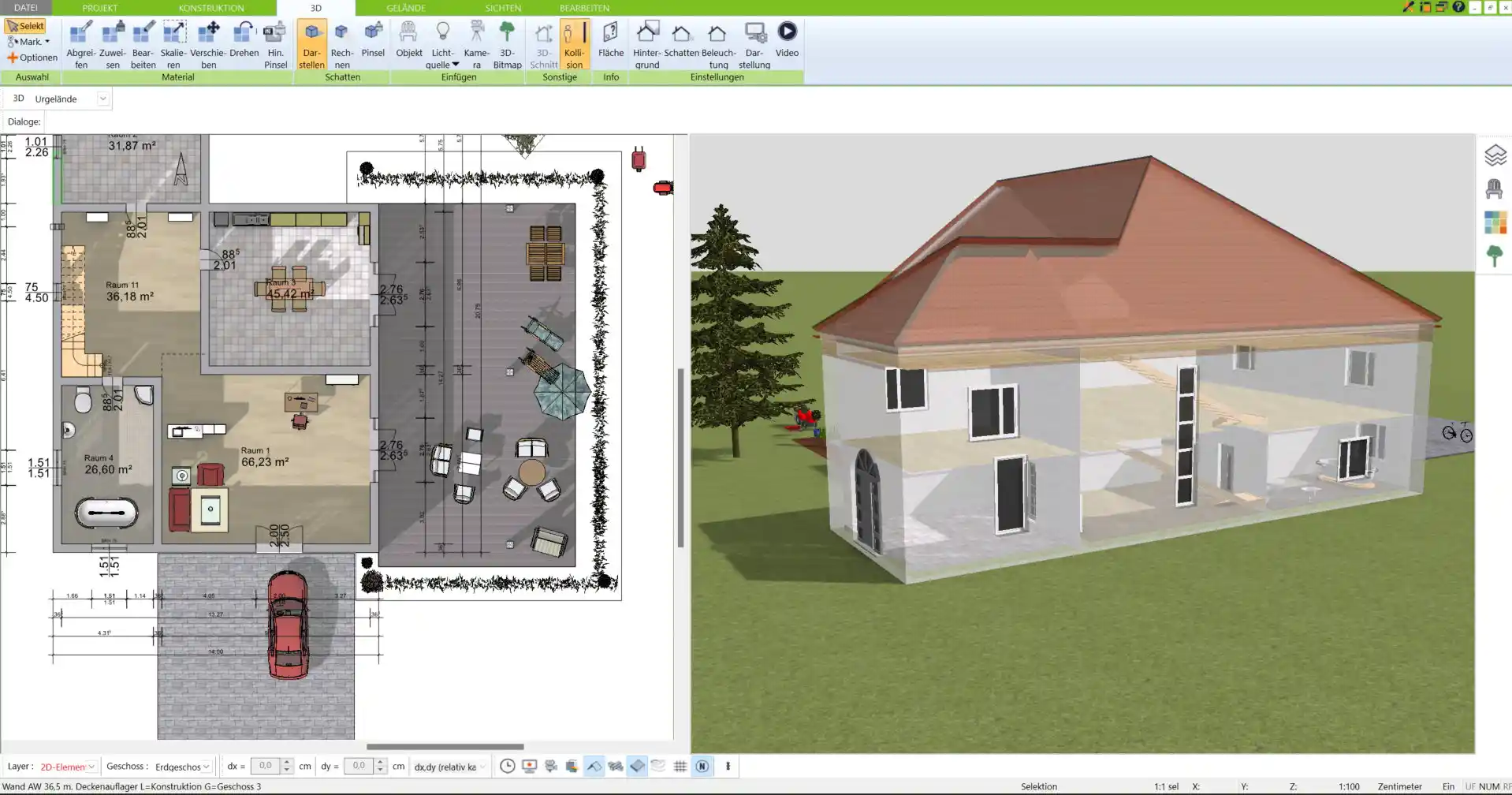
Task: Increase the dx value with the up stepper
Action: [x=287, y=762]
